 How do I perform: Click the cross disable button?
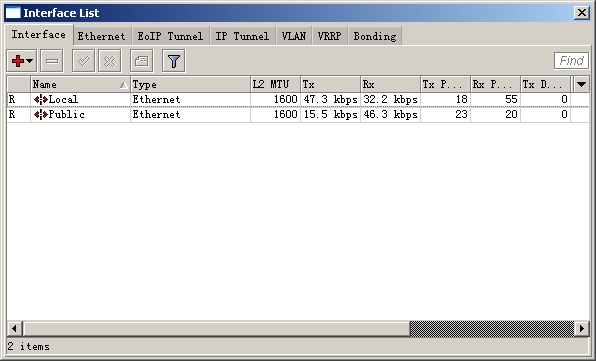[109, 61]
